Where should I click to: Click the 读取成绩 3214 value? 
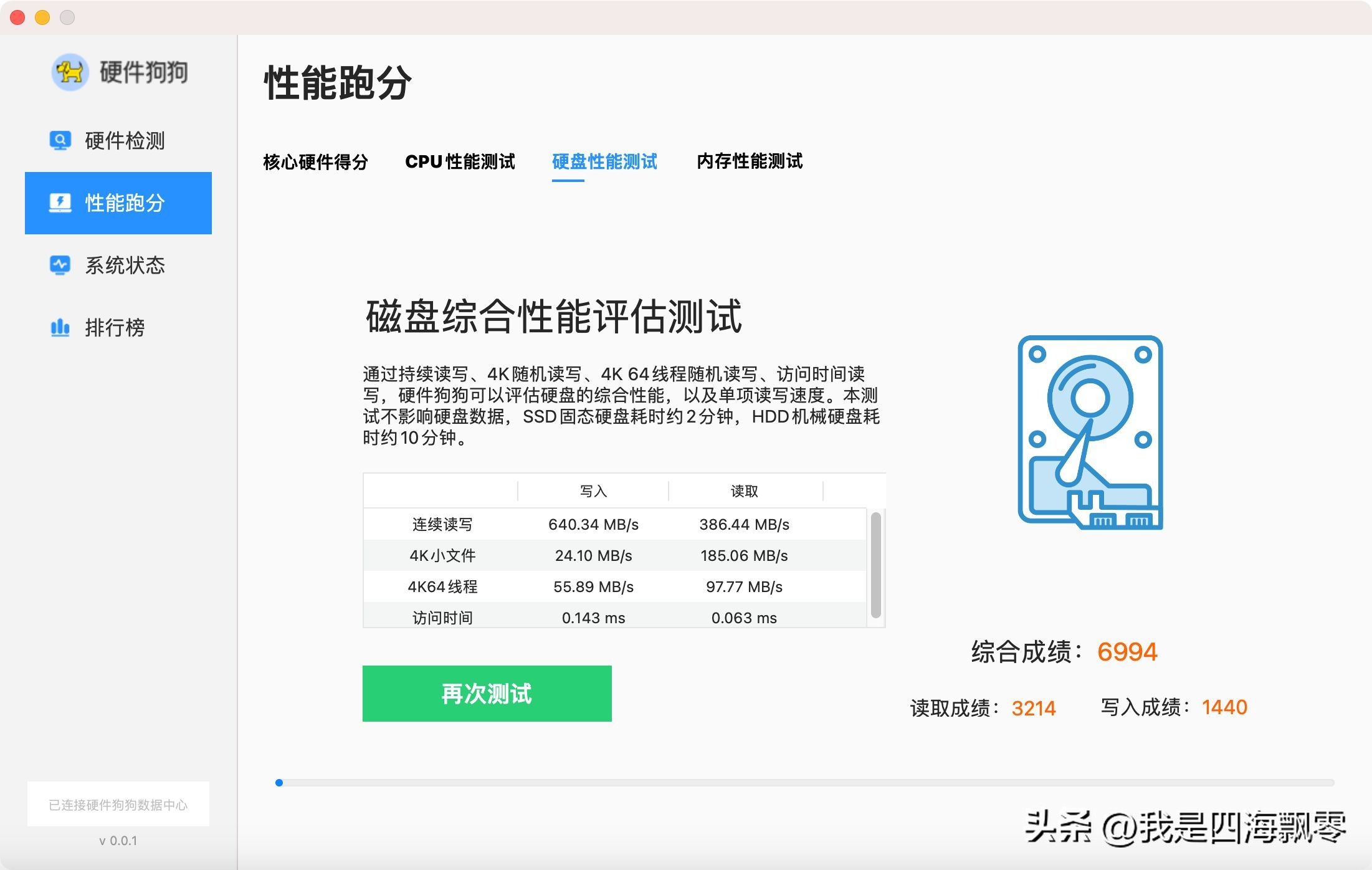pos(1034,708)
